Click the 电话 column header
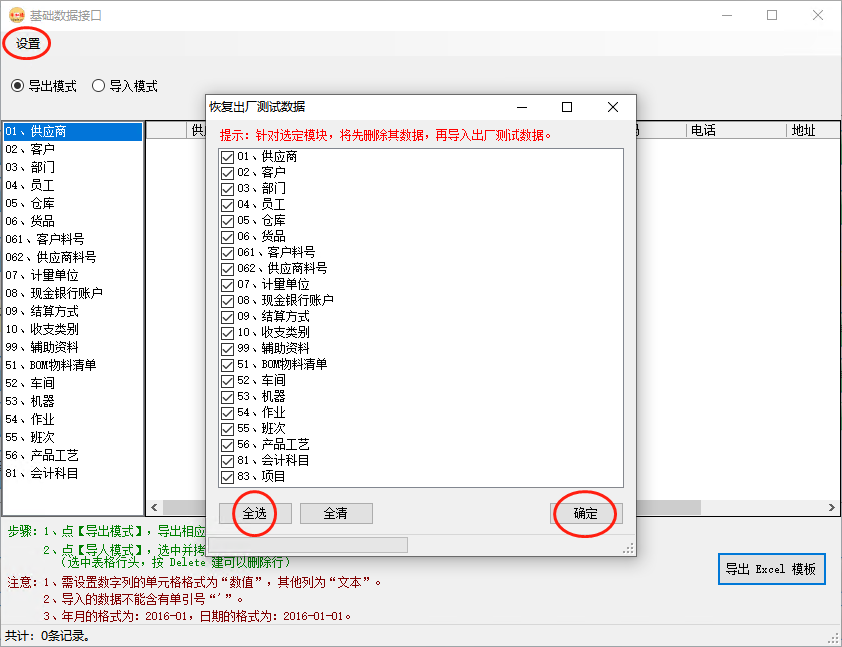Image resolution: width=842 pixels, height=647 pixels. click(x=702, y=130)
